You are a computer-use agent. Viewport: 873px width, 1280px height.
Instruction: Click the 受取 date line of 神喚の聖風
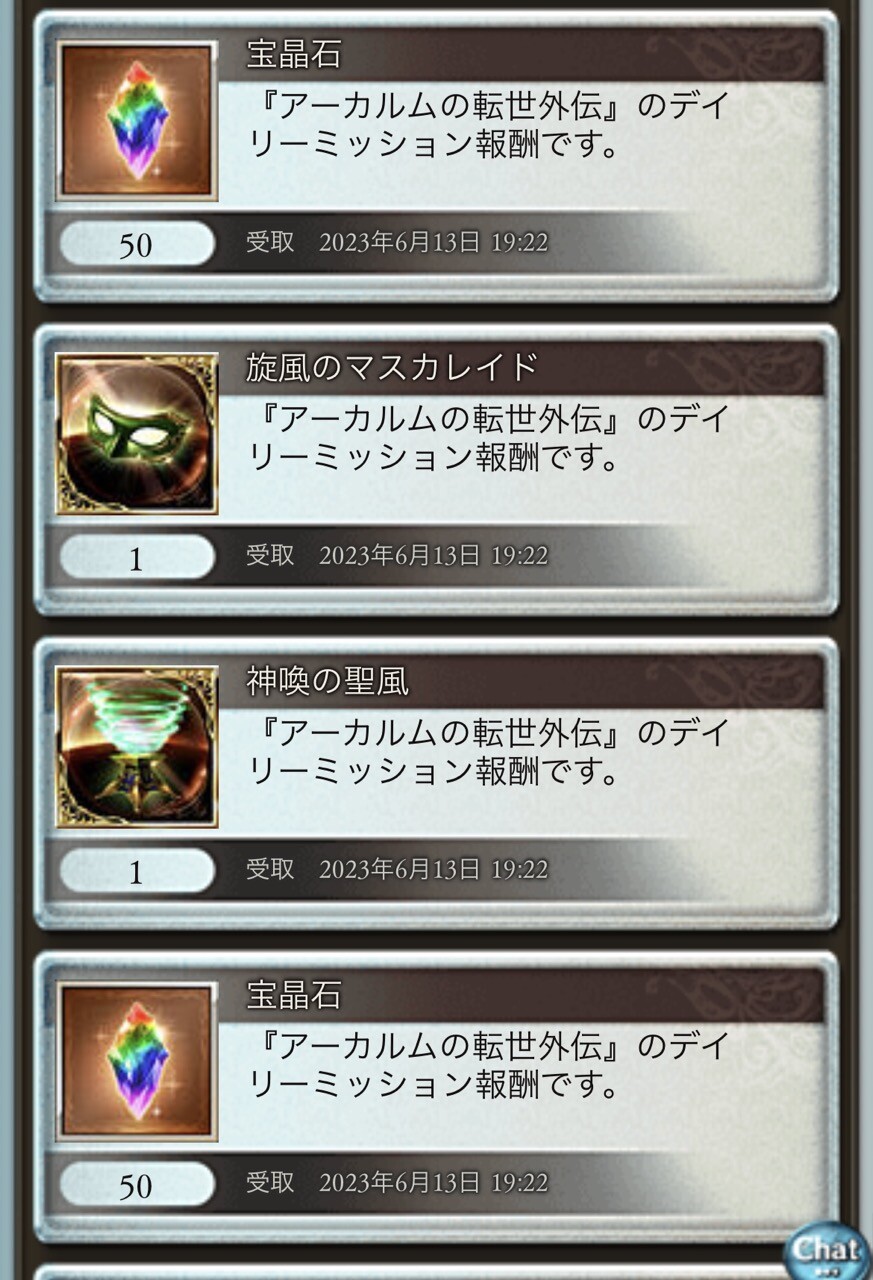397,870
